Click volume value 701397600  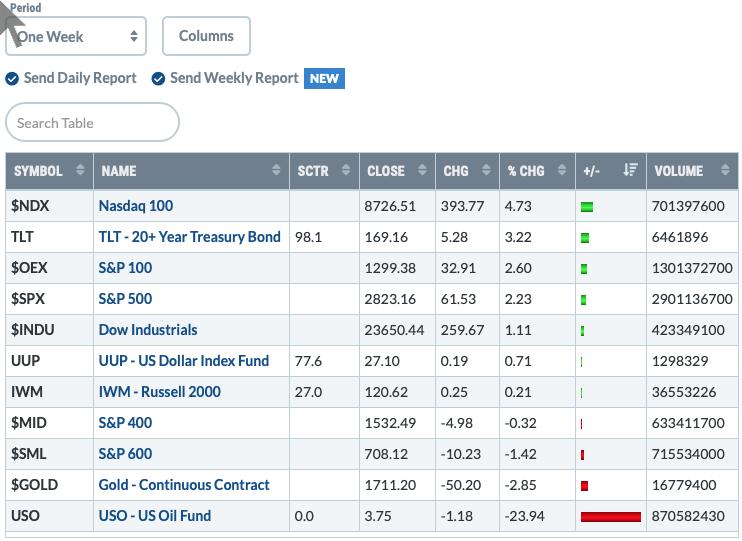point(688,206)
